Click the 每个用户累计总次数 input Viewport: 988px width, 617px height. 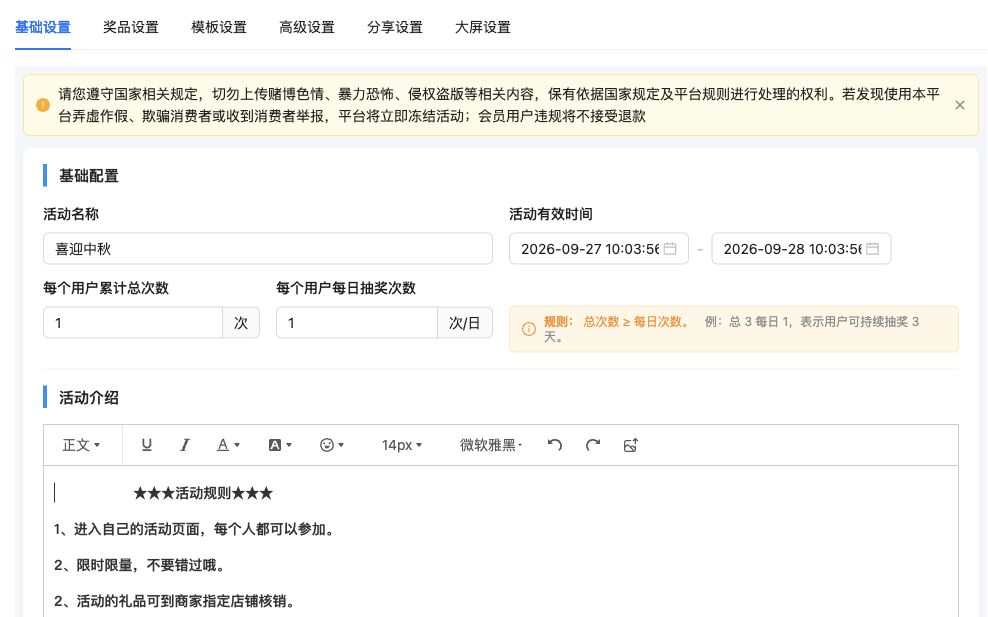coord(133,323)
